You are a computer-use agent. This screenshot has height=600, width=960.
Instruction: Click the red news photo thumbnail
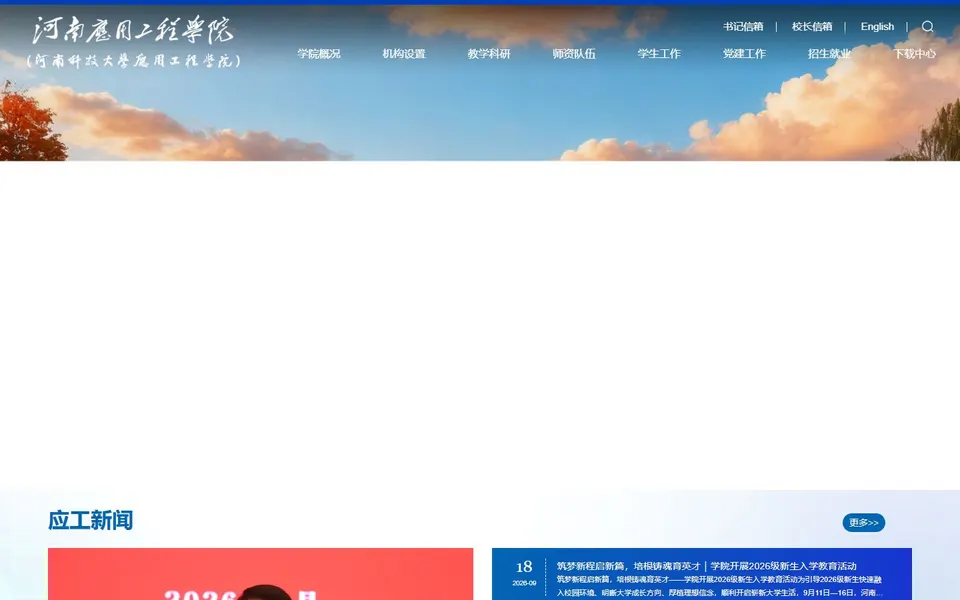[x=260, y=574]
